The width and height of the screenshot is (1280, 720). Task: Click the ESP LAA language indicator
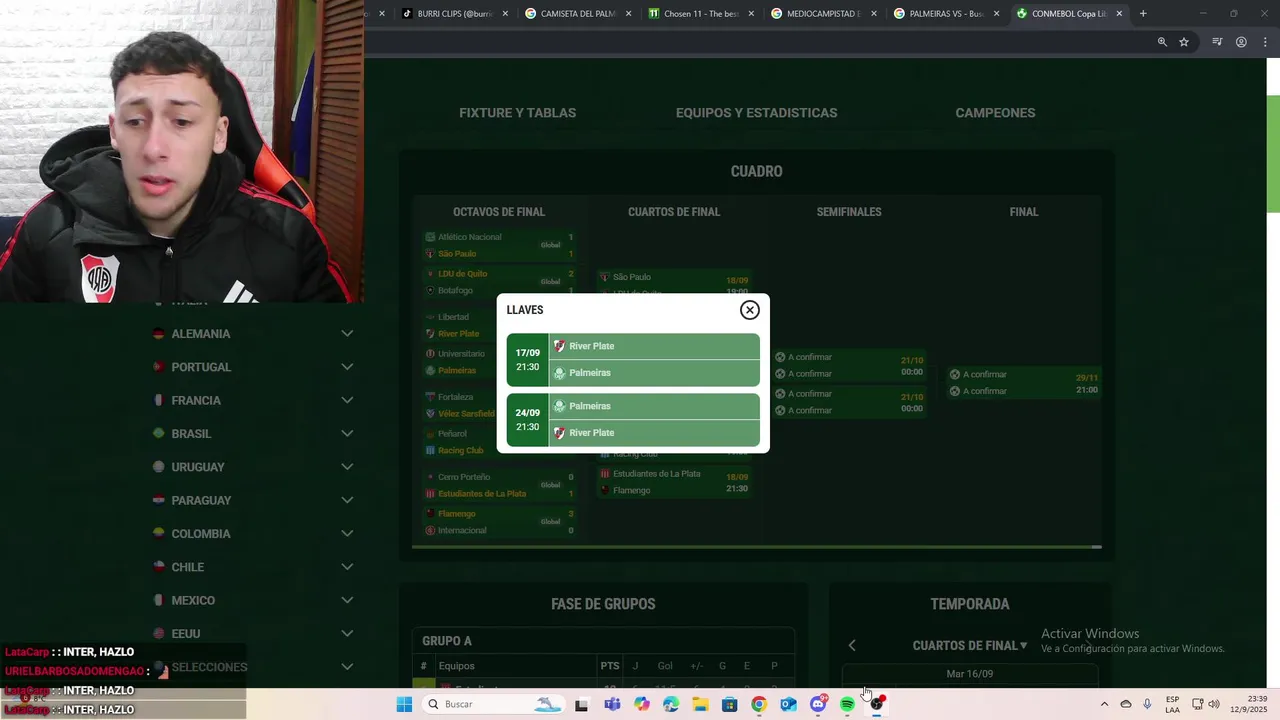(1172, 704)
